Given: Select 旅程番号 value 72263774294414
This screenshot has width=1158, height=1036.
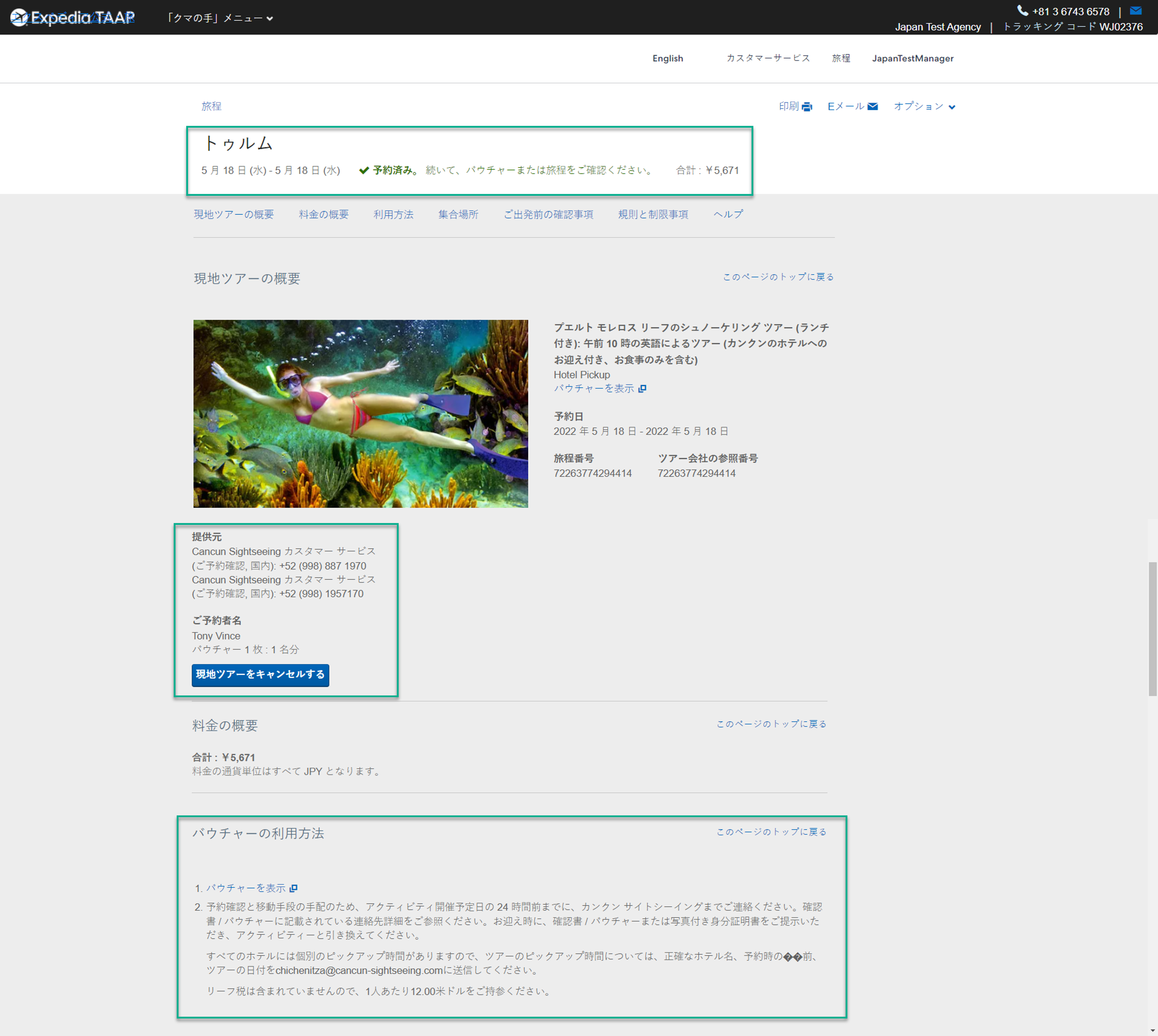Looking at the screenshot, I should tap(593, 473).
